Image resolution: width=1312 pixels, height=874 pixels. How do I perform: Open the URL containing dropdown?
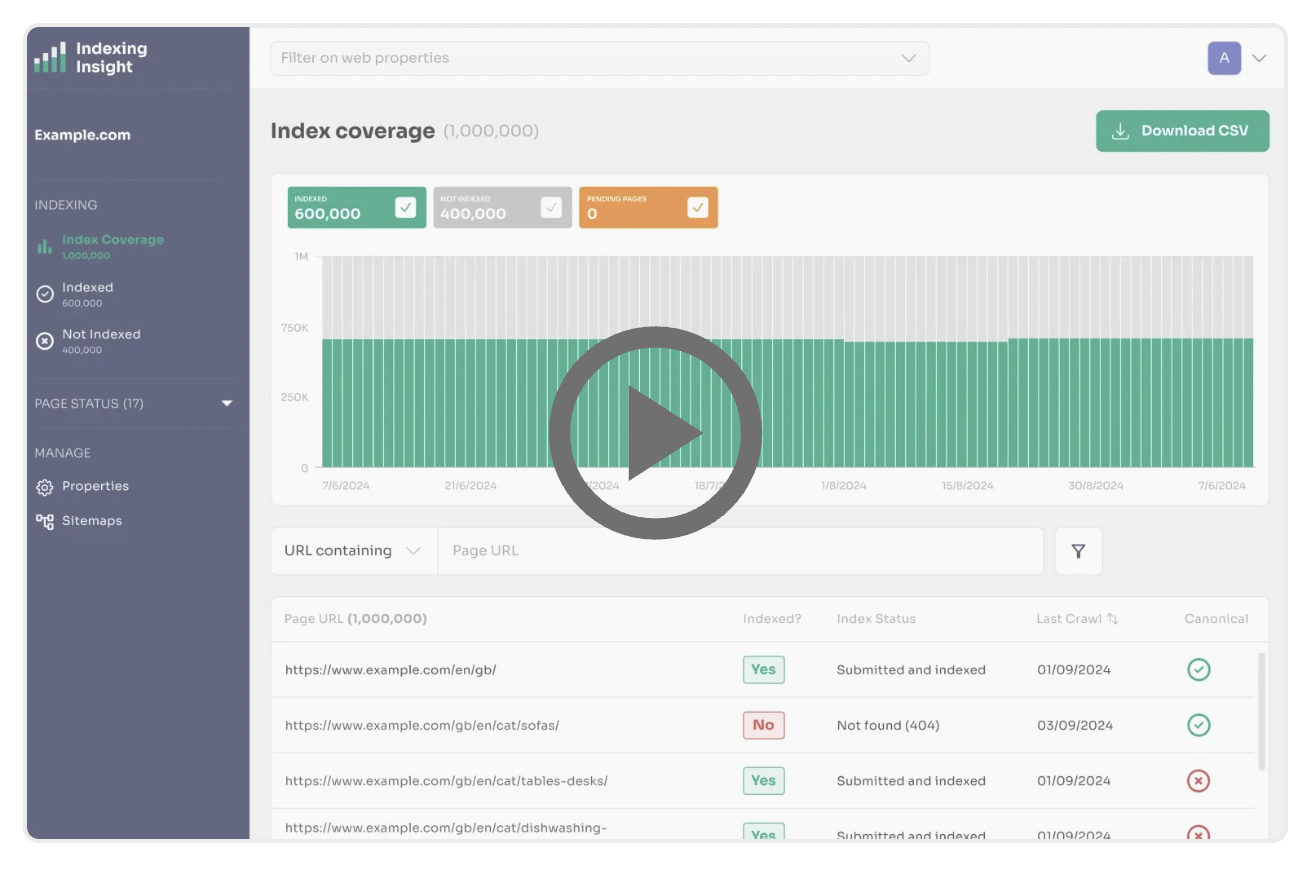[354, 551]
